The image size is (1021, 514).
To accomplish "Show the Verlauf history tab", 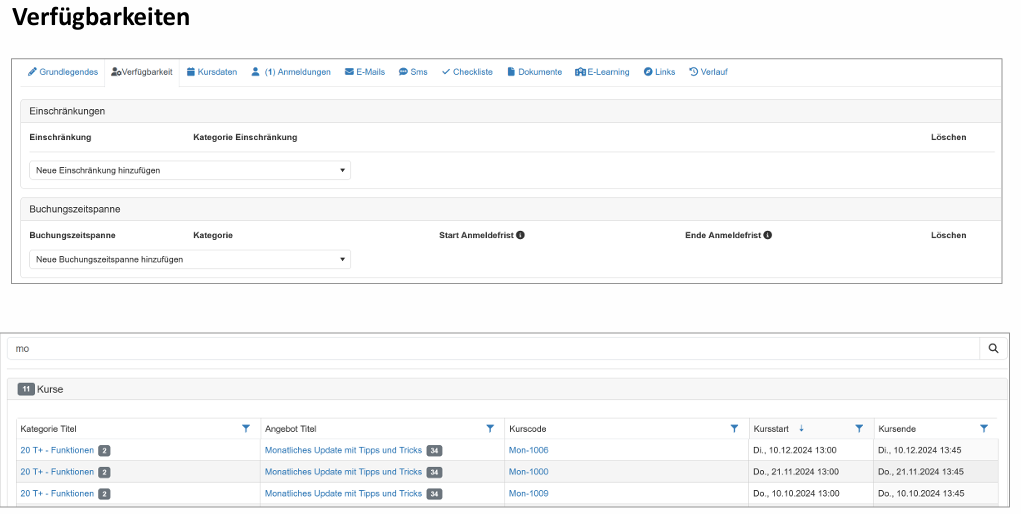I will 708,72.
